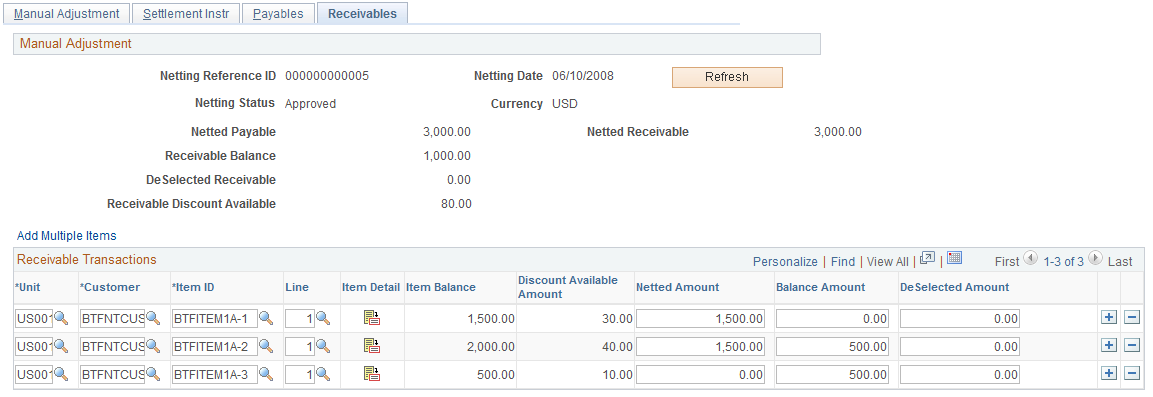Sort by DeSelected Amount column header

pos(954,287)
